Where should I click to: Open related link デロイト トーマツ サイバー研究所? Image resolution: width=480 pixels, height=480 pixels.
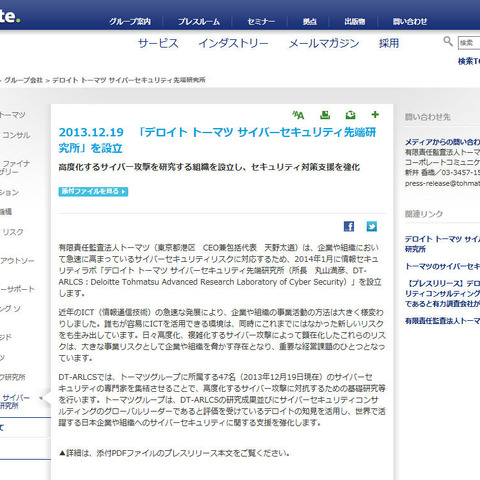click(x=442, y=244)
